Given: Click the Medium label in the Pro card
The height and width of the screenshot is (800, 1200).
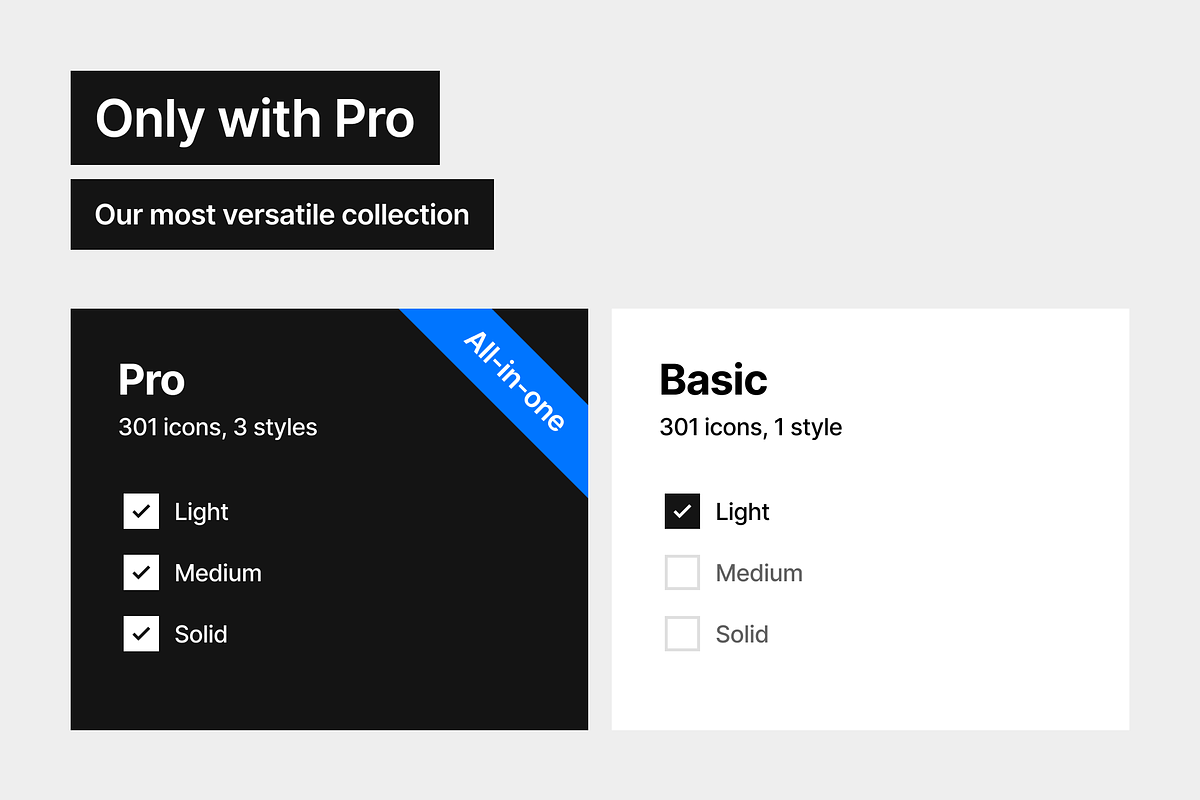Looking at the screenshot, I should 218,573.
